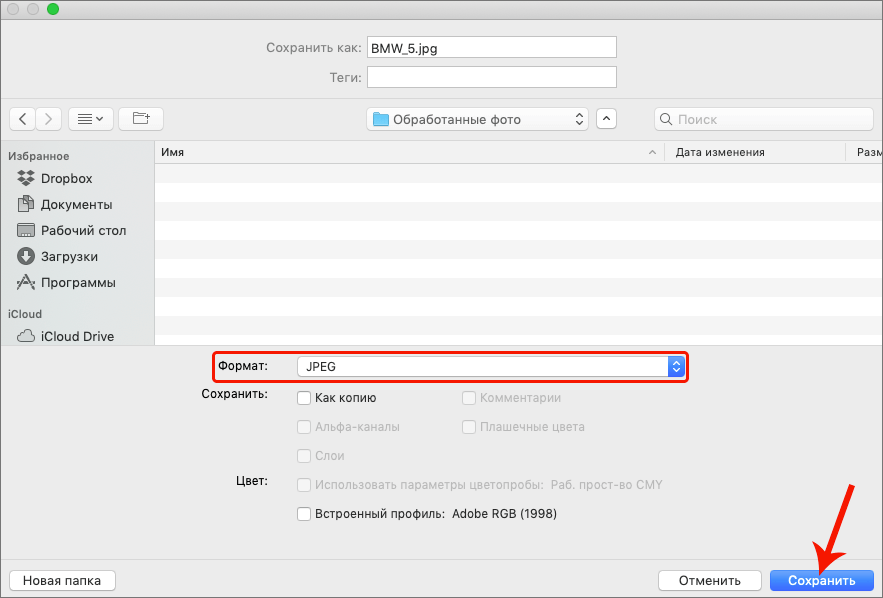Collapse the dialog with the chevron button

[x=606, y=119]
